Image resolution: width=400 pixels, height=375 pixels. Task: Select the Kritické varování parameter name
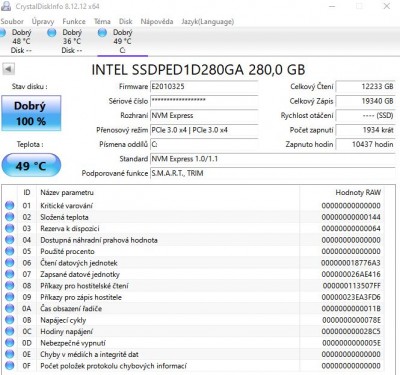(66, 206)
